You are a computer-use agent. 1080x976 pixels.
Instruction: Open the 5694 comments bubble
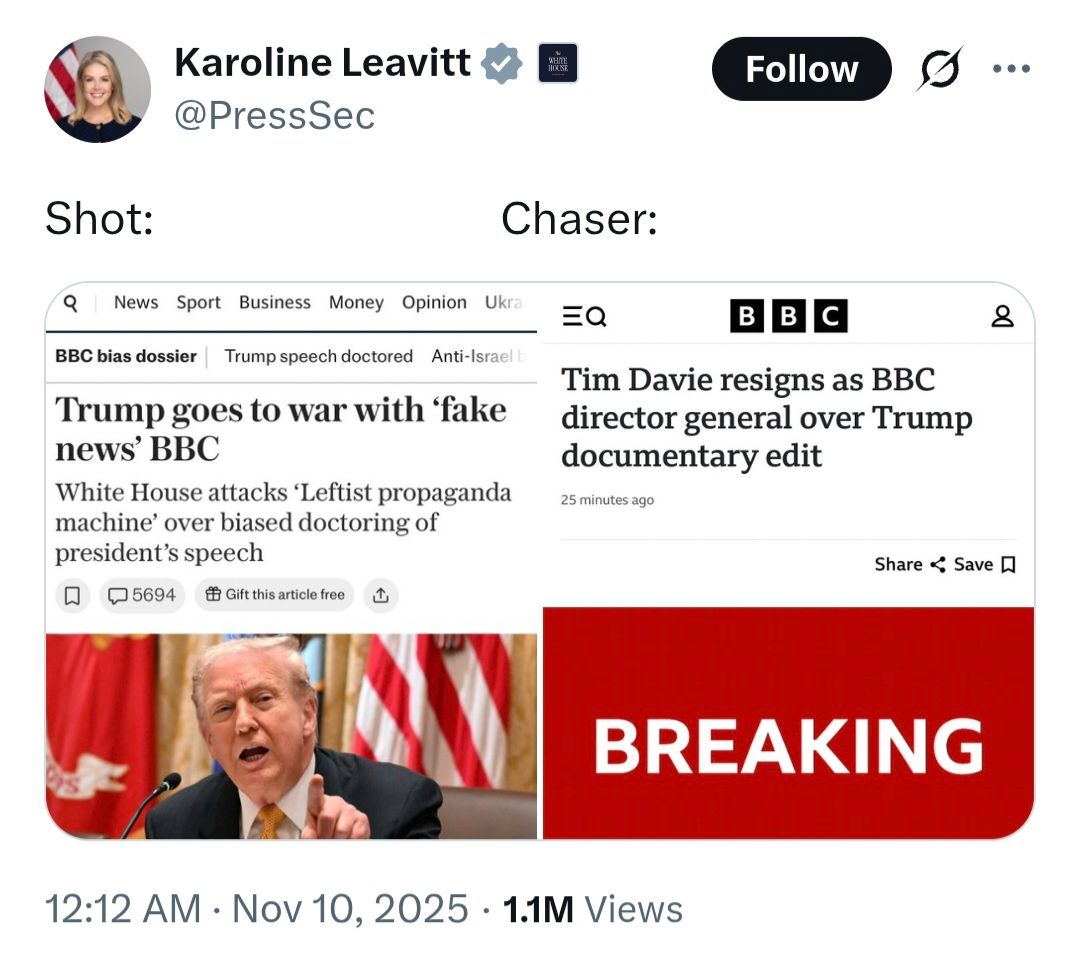[143, 595]
